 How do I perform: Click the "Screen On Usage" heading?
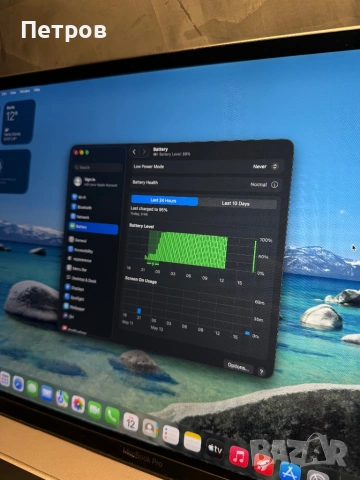[141, 280]
